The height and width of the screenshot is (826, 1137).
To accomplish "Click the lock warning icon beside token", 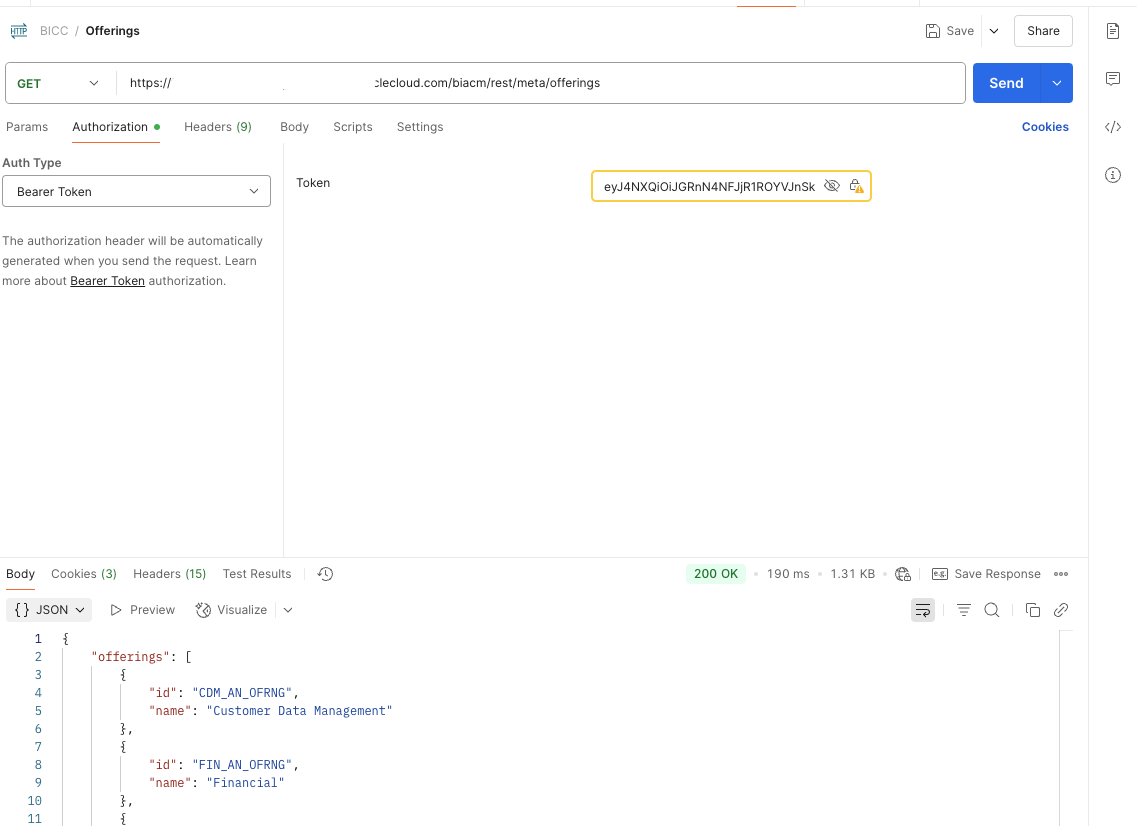I will [856, 186].
